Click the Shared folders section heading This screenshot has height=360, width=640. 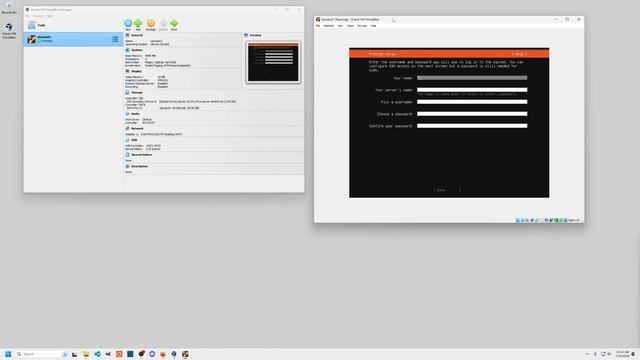(142, 155)
